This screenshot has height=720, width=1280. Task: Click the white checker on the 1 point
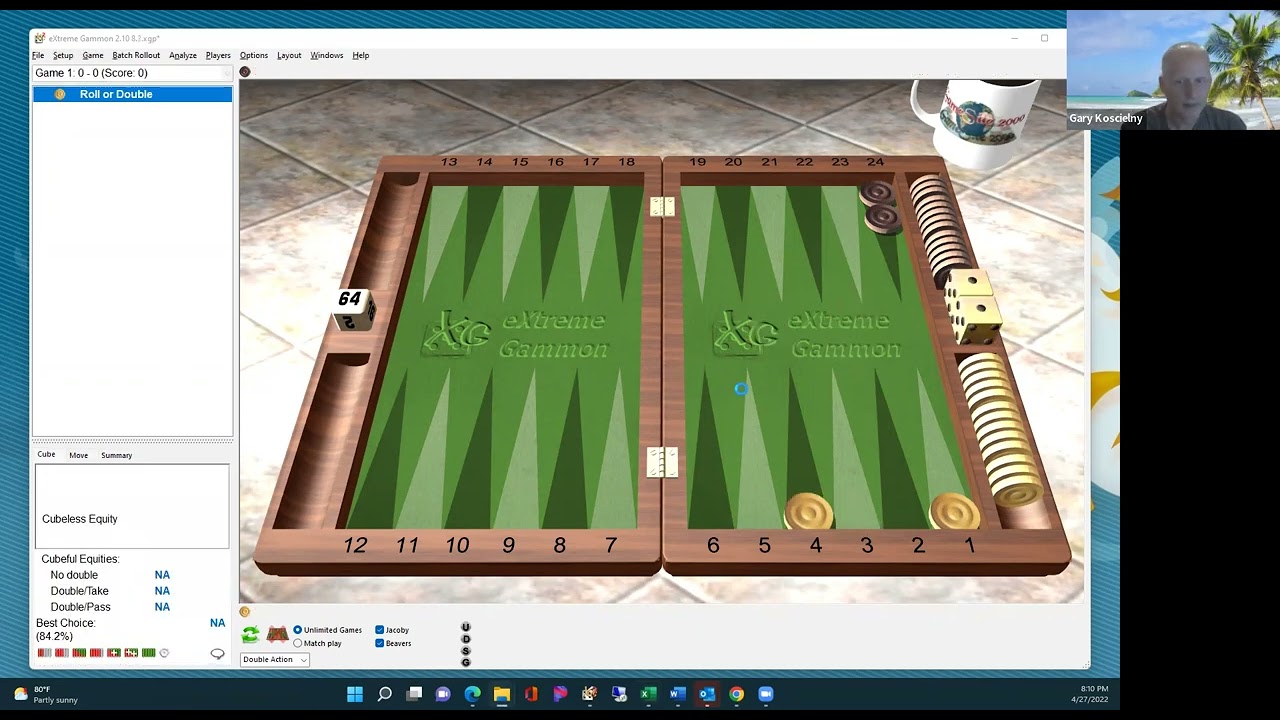pyautogui.click(x=955, y=512)
